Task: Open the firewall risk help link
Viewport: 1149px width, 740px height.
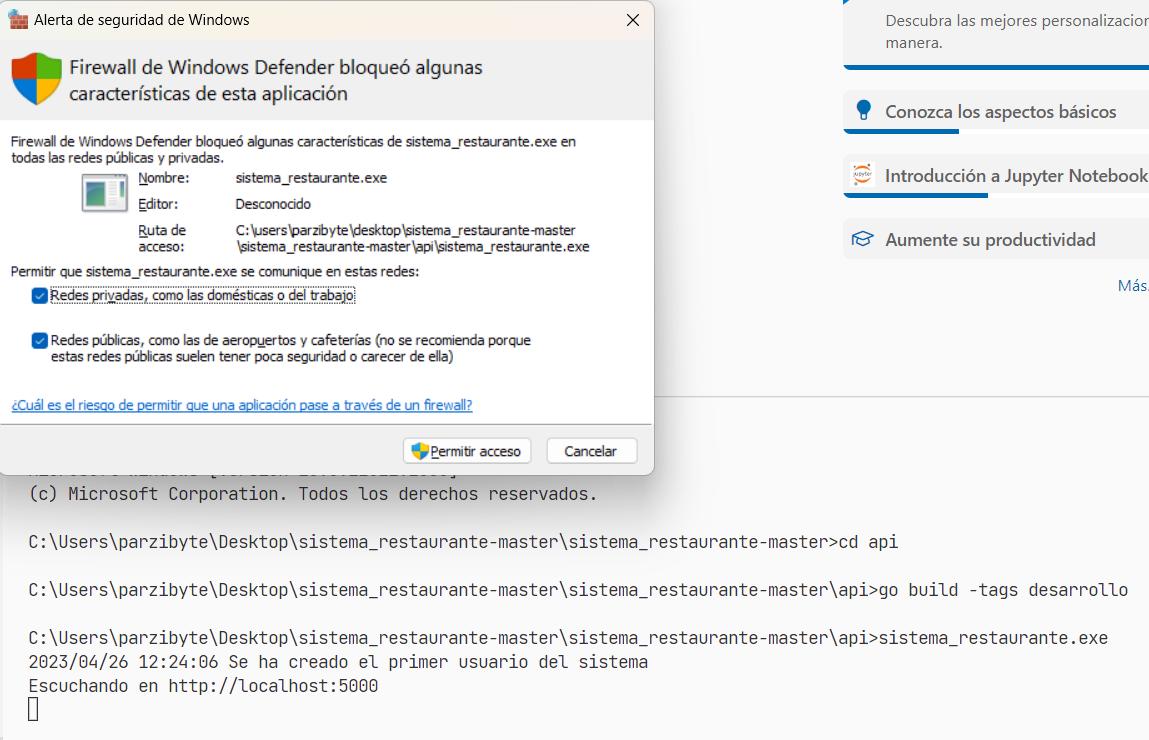Action: pyautogui.click(x=242, y=405)
